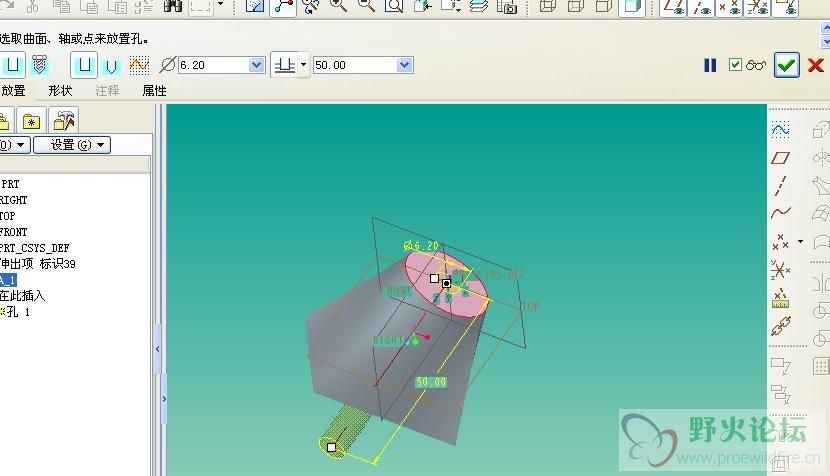The image size is (830, 476).
Task: Click the datum axis tool icon
Action: [780, 186]
